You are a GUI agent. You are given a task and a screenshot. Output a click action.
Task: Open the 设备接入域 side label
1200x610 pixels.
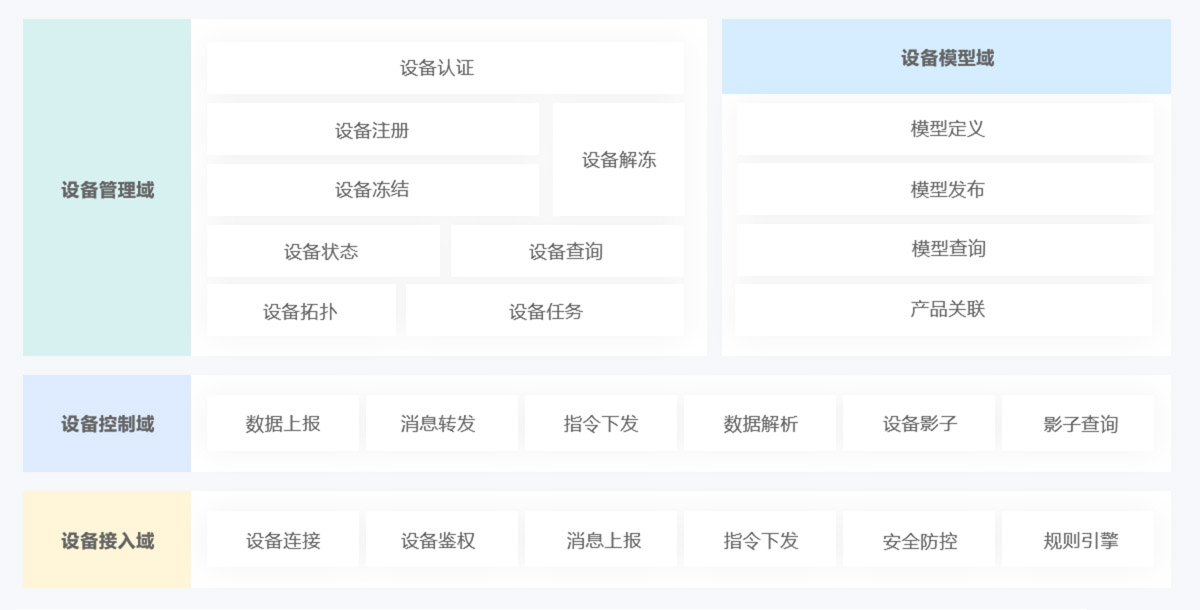(107, 541)
